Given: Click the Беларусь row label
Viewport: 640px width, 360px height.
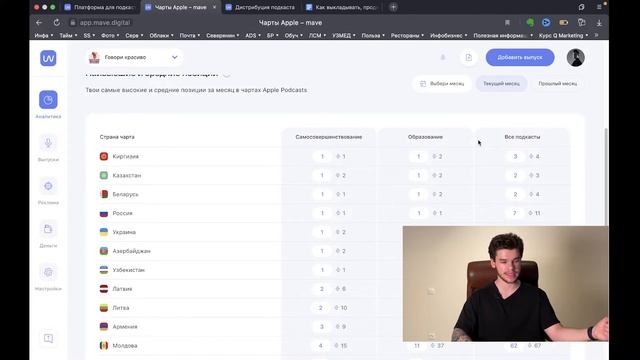Looking at the screenshot, I should click(x=125, y=194).
